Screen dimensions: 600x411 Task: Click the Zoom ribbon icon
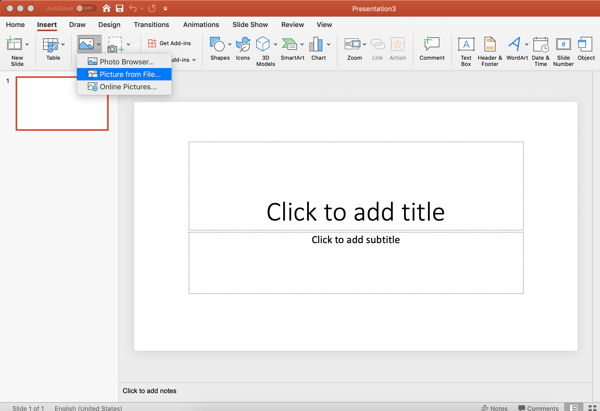coord(352,44)
